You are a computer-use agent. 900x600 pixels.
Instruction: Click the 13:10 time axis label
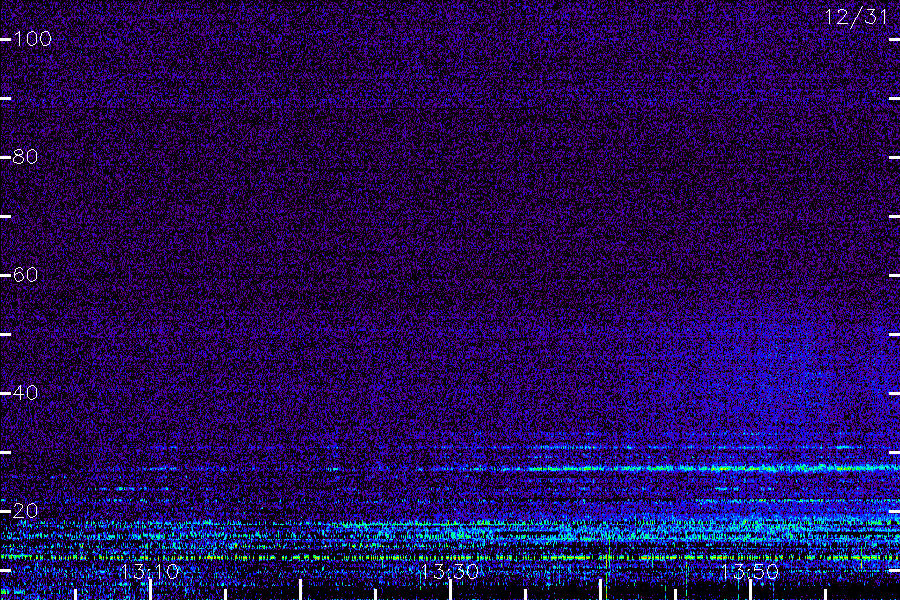[150, 572]
